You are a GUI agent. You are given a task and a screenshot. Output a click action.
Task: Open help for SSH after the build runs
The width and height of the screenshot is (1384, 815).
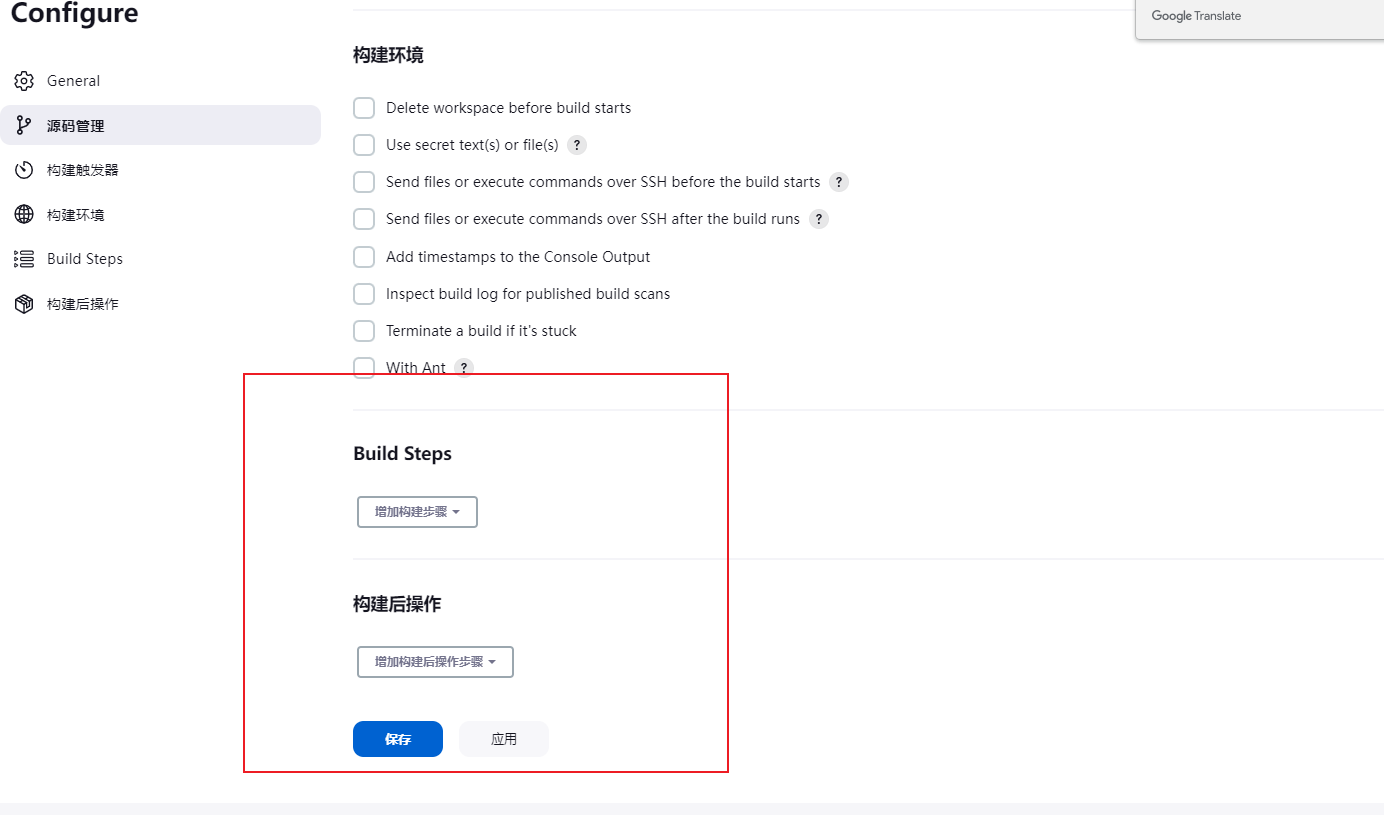tap(819, 219)
